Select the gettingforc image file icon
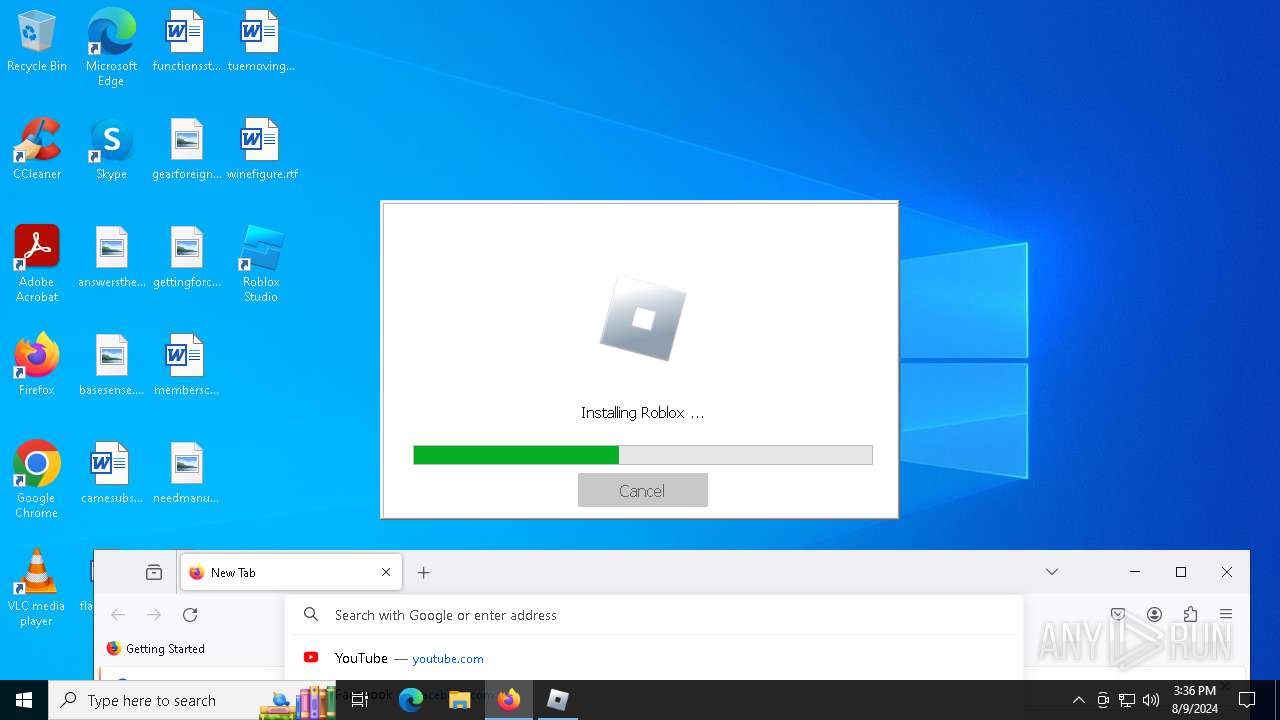 tap(186, 258)
